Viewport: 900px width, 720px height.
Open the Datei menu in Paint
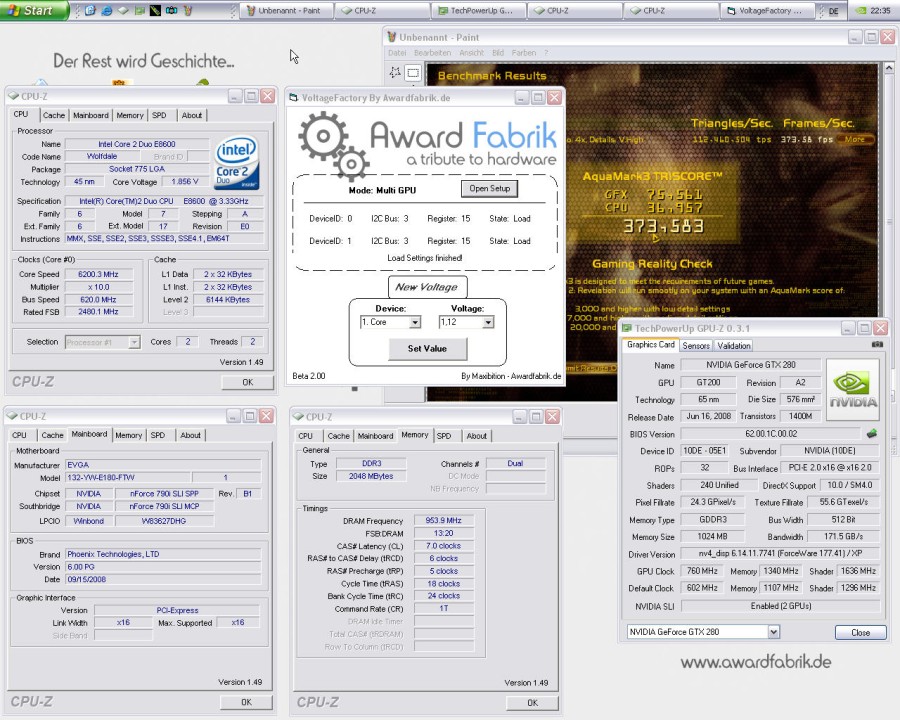[397, 53]
